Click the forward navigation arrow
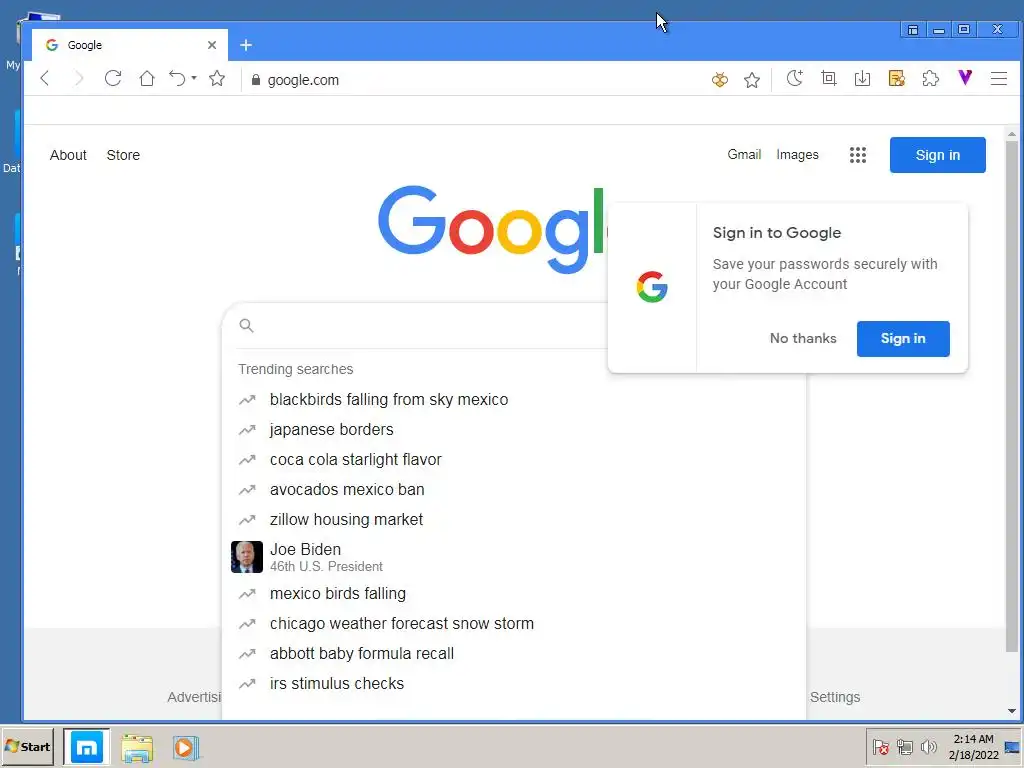 click(x=79, y=79)
